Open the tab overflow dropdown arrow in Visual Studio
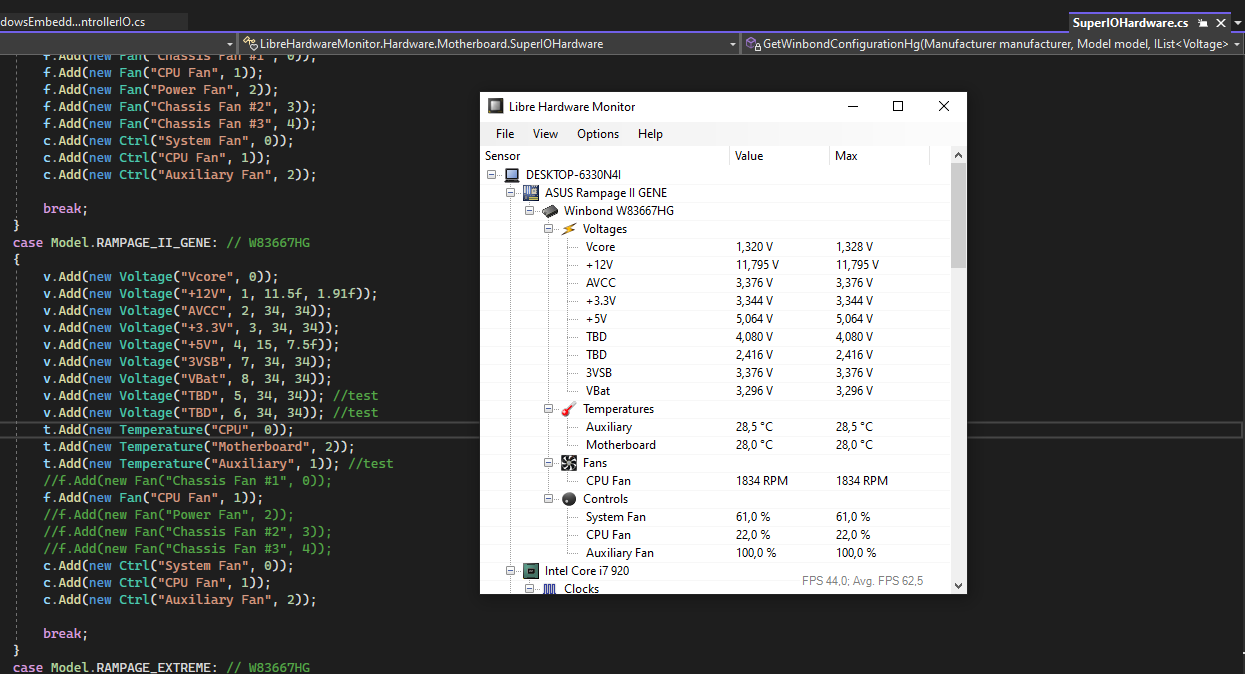The image size is (1245, 674). click(1238, 22)
